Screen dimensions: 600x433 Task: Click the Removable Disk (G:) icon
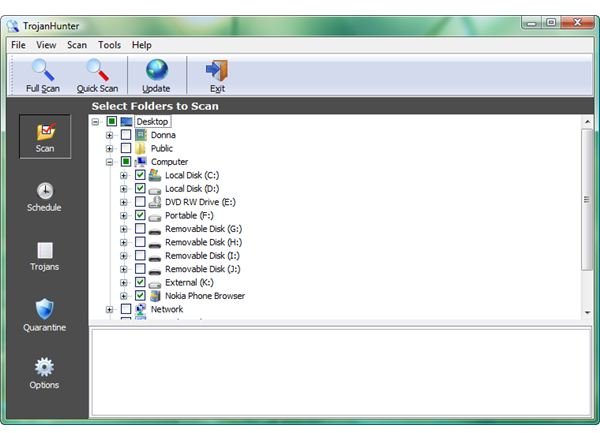click(x=155, y=231)
